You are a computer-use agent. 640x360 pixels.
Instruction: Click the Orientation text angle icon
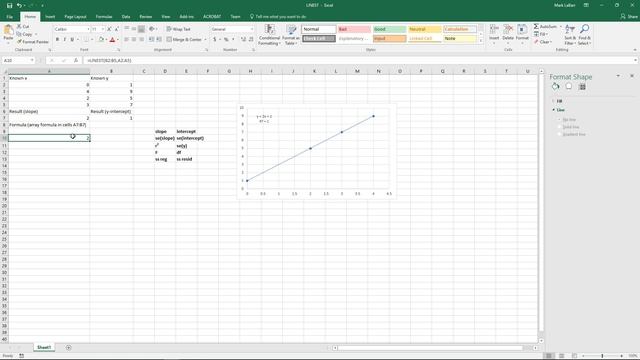pyautogui.click(x=152, y=29)
